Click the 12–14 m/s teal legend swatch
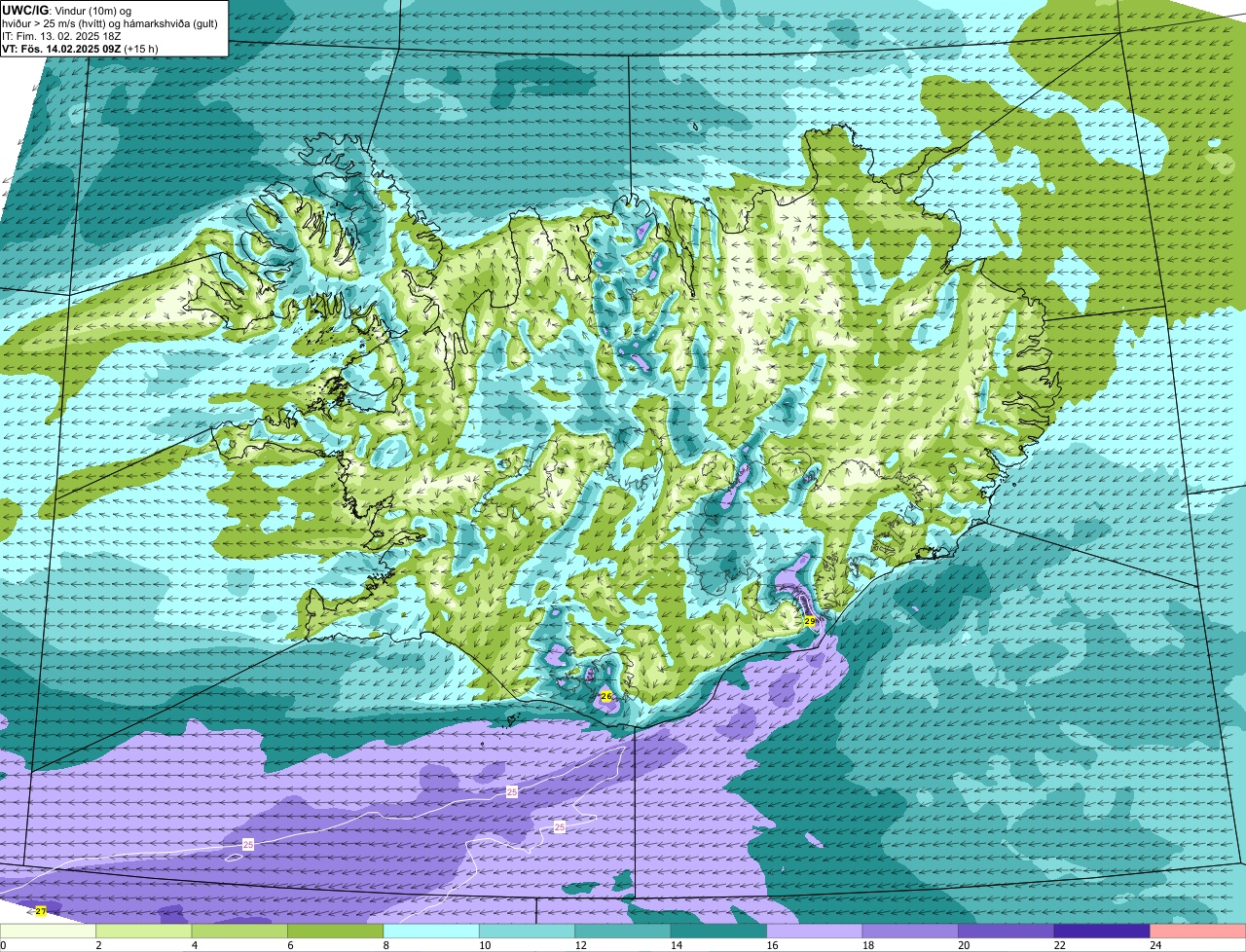Image resolution: width=1246 pixels, height=952 pixels. click(623, 932)
